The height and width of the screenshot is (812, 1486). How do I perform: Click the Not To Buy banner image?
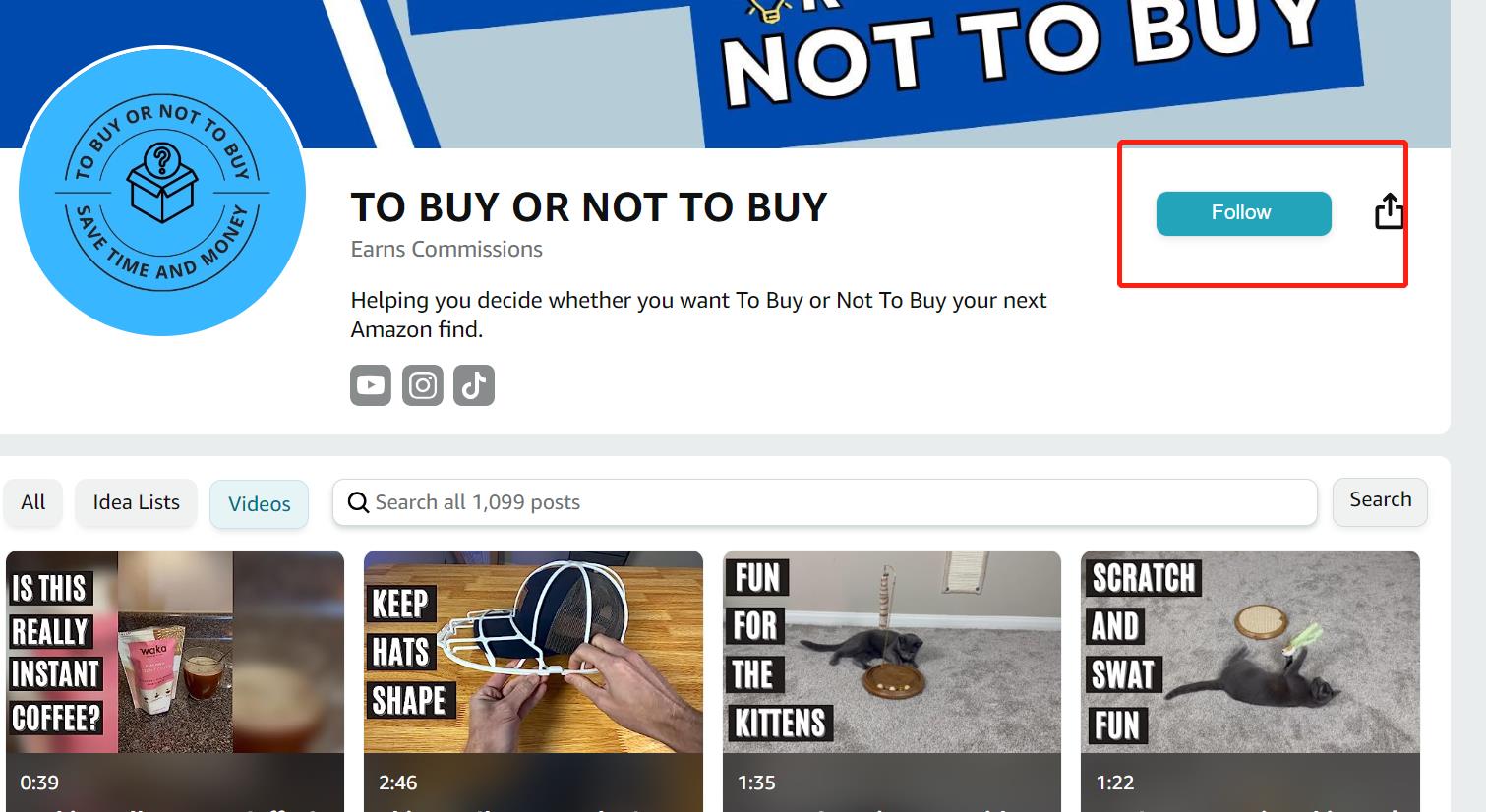tap(725, 74)
